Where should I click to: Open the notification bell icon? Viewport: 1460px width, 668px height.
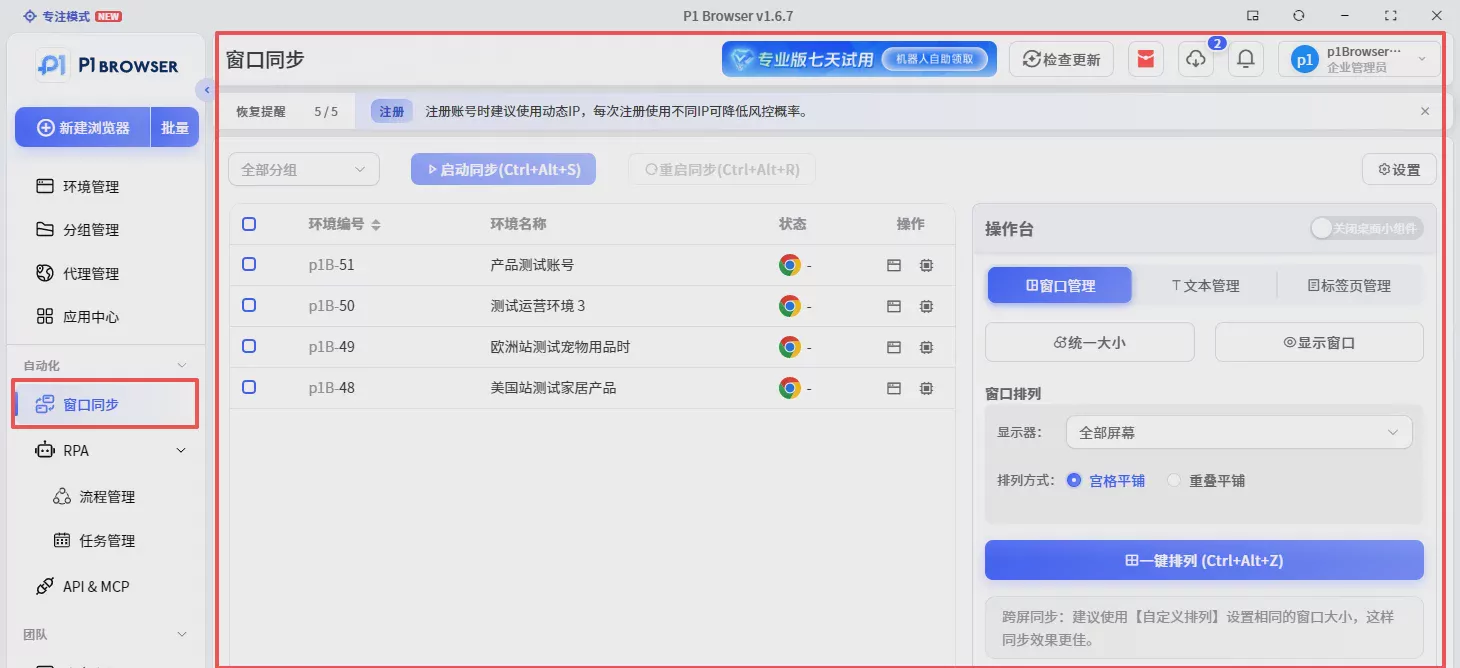pyautogui.click(x=1246, y=59)
